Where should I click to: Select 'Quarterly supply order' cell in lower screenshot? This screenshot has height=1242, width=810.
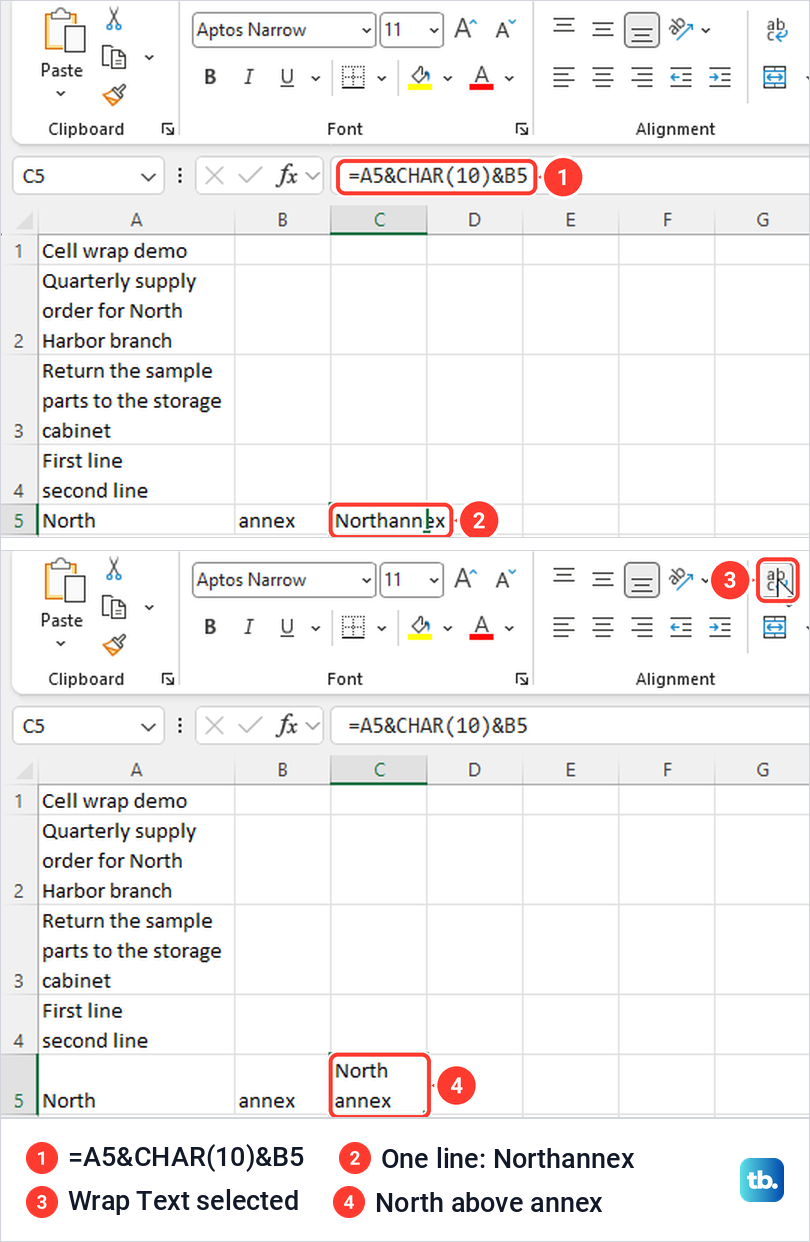point(136,860)
